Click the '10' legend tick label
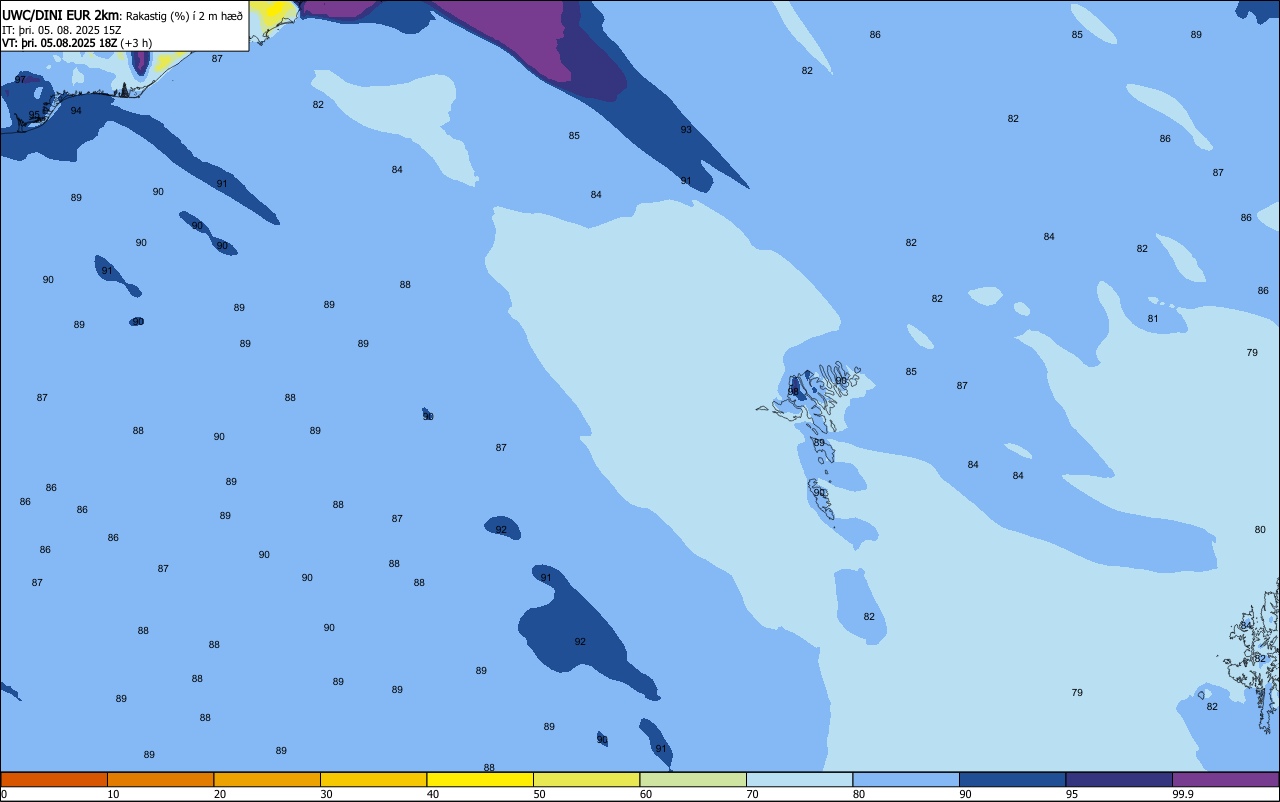This screenshot has width=1280, height=802. pyautogui.click(x=113, y=794)
